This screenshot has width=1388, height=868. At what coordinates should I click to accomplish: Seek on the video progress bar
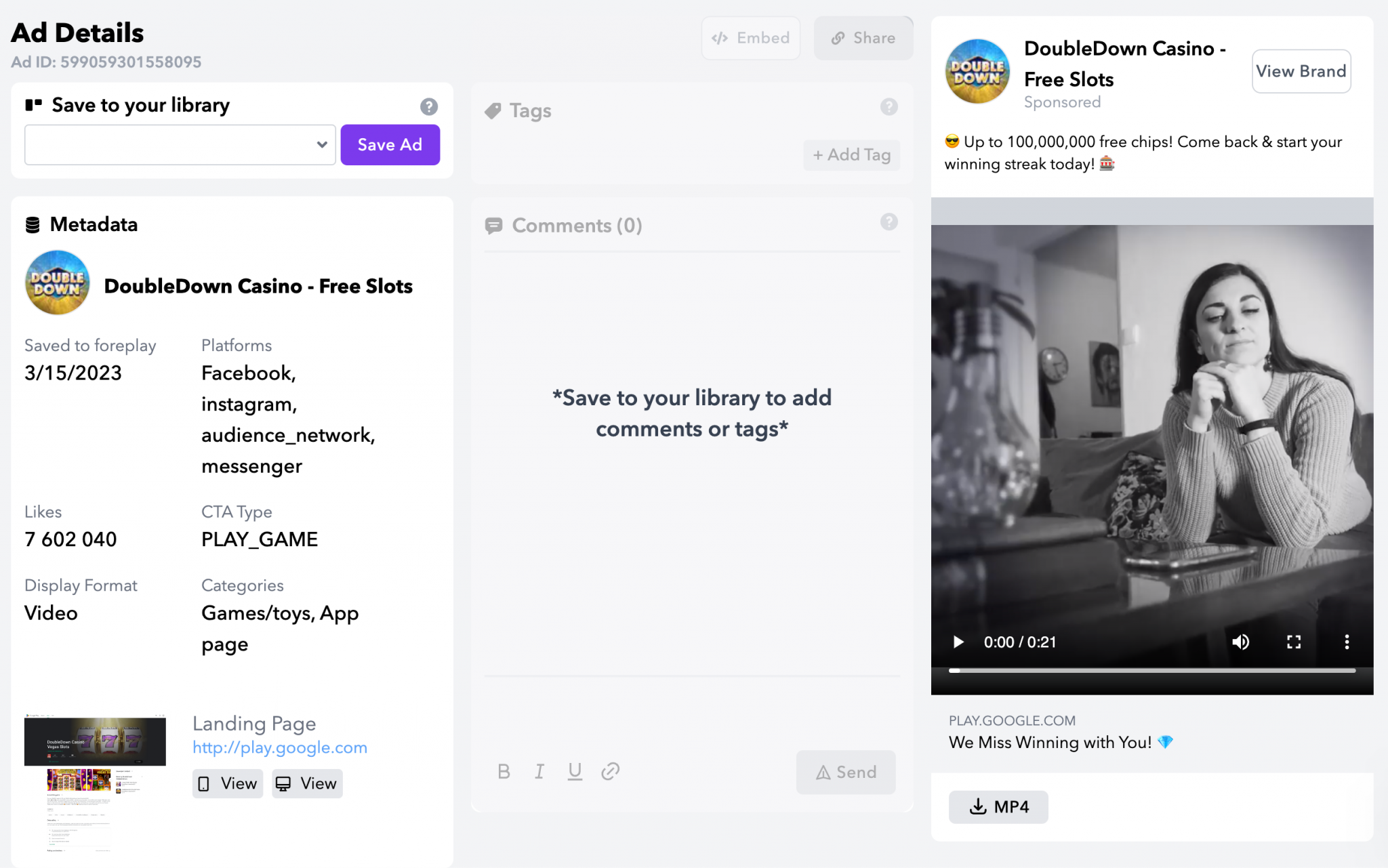(x=1152, y=670)
